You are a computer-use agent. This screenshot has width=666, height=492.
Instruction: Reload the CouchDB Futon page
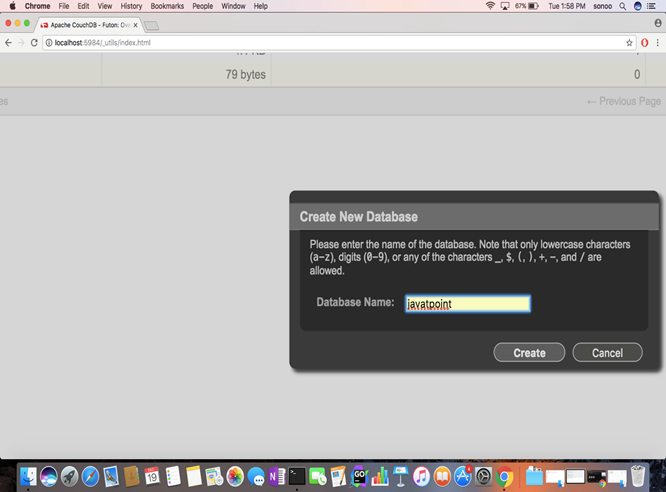[34, 42]
